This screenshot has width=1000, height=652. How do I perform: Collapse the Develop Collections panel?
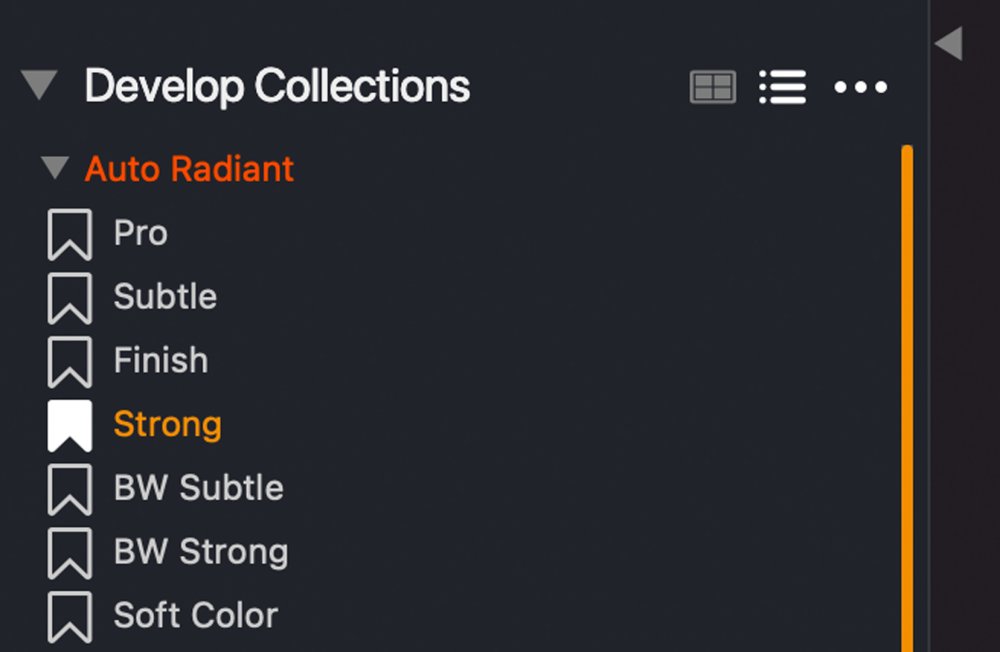pyautogui.click(x=40, y=86)
